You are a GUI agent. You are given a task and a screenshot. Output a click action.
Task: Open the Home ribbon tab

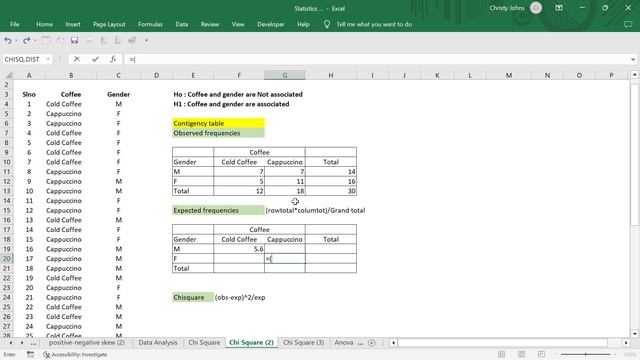point(44,24)
